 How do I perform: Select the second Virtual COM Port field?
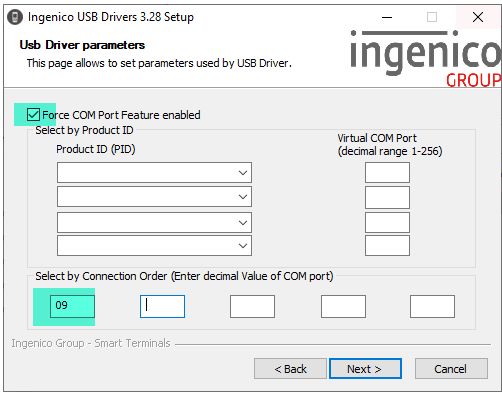click(387, 197)
